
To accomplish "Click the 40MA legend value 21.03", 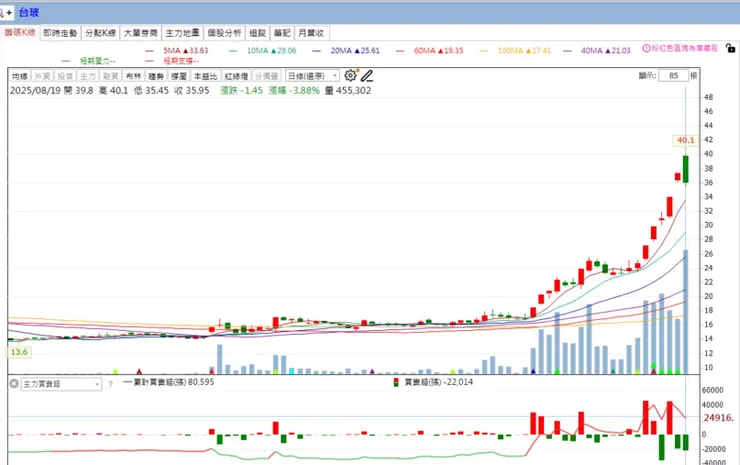I will tap(617, 51).
